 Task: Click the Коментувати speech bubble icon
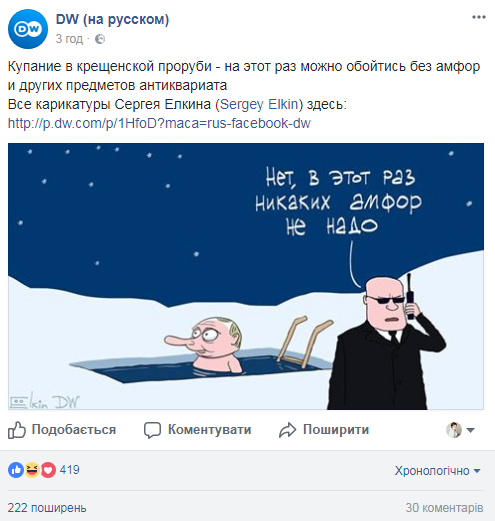(x=152, y=430)
